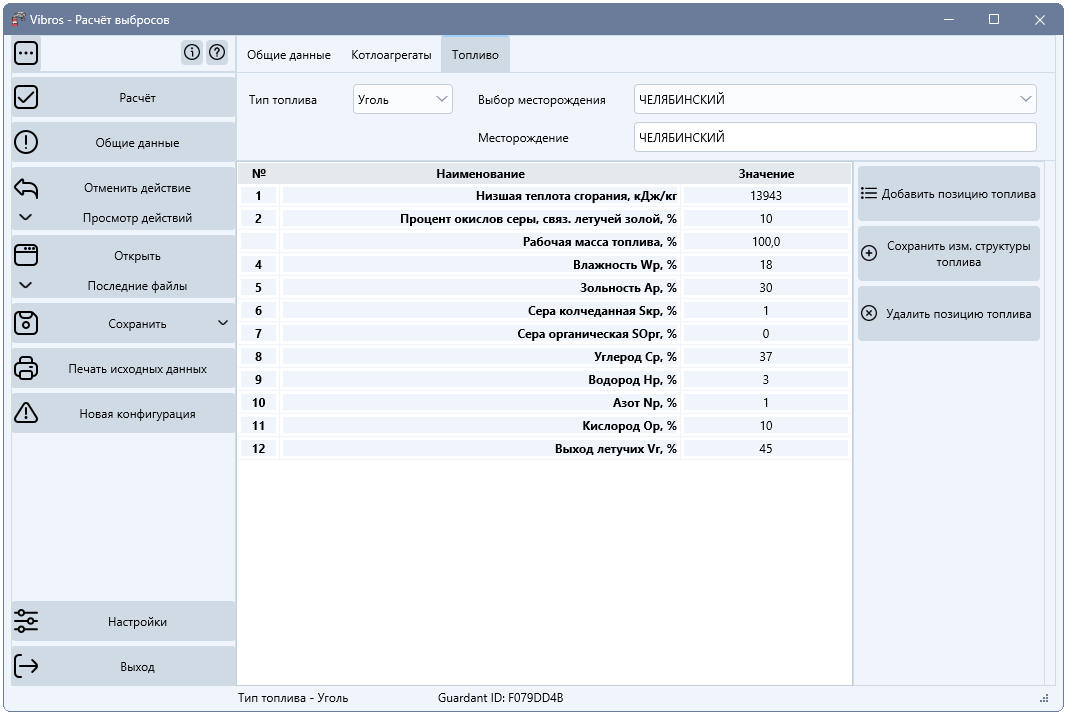Open Настройки button

[x=123, y=621]
